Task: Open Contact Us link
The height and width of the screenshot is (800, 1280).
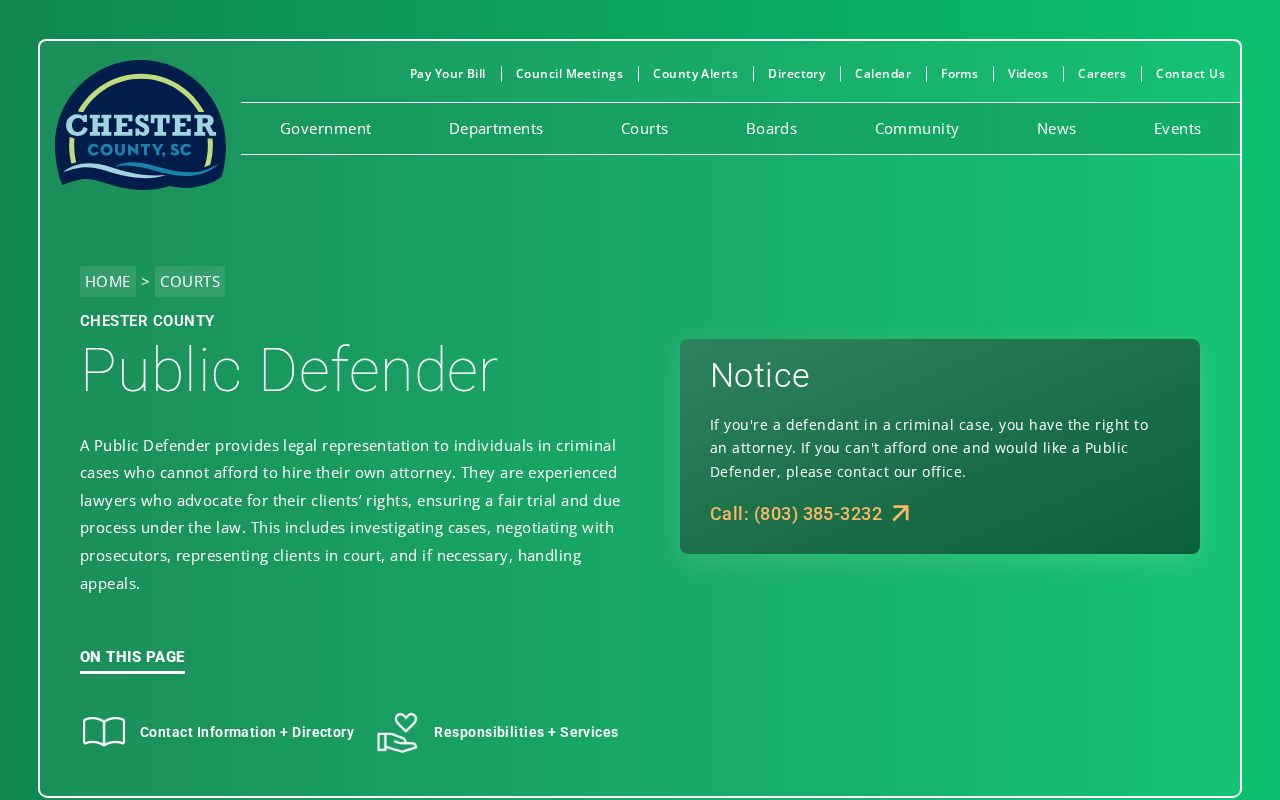Action: tap(1190, 74)
